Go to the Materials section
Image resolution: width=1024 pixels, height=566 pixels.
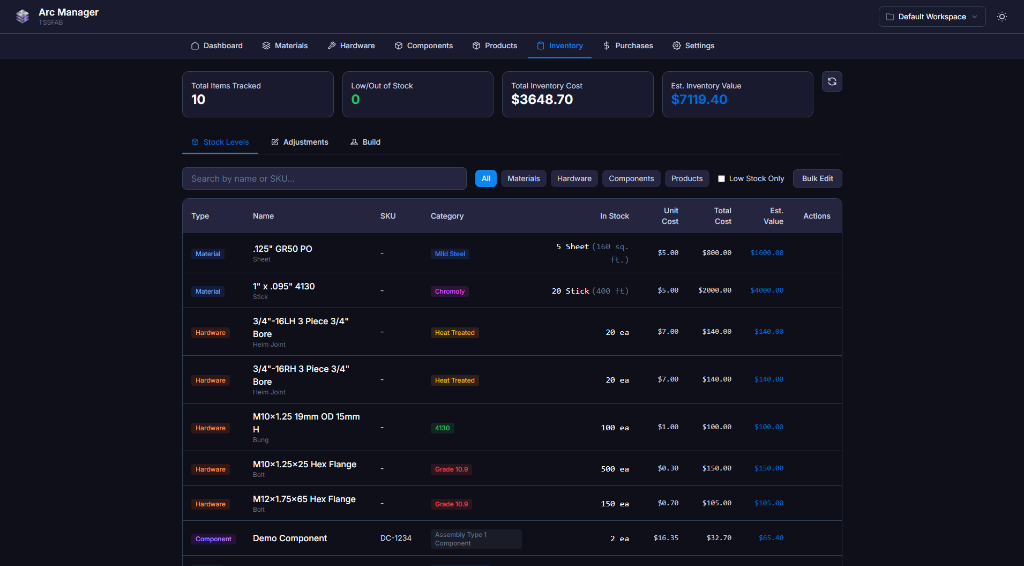285,46
